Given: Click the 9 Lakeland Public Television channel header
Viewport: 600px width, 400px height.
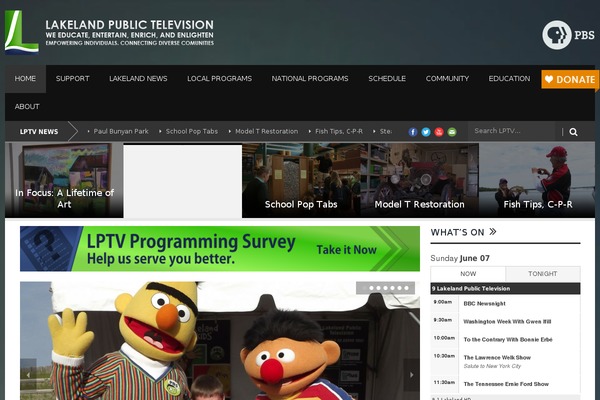Looking at the screenshot, I should [x=505, y=289].
